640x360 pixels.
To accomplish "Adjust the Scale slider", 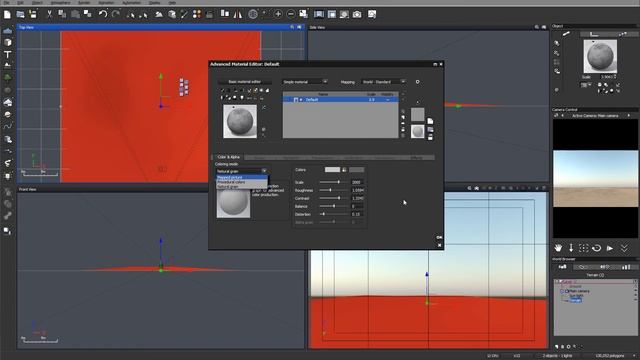I will [x=333, y=182].
